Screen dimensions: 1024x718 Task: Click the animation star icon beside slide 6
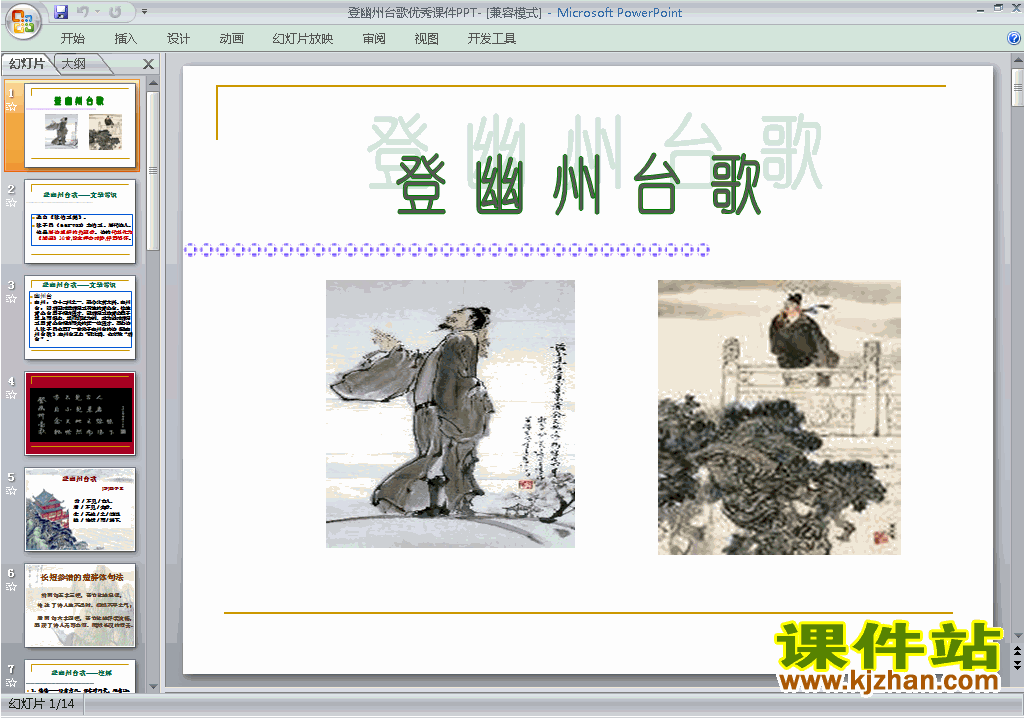(11, 587)
